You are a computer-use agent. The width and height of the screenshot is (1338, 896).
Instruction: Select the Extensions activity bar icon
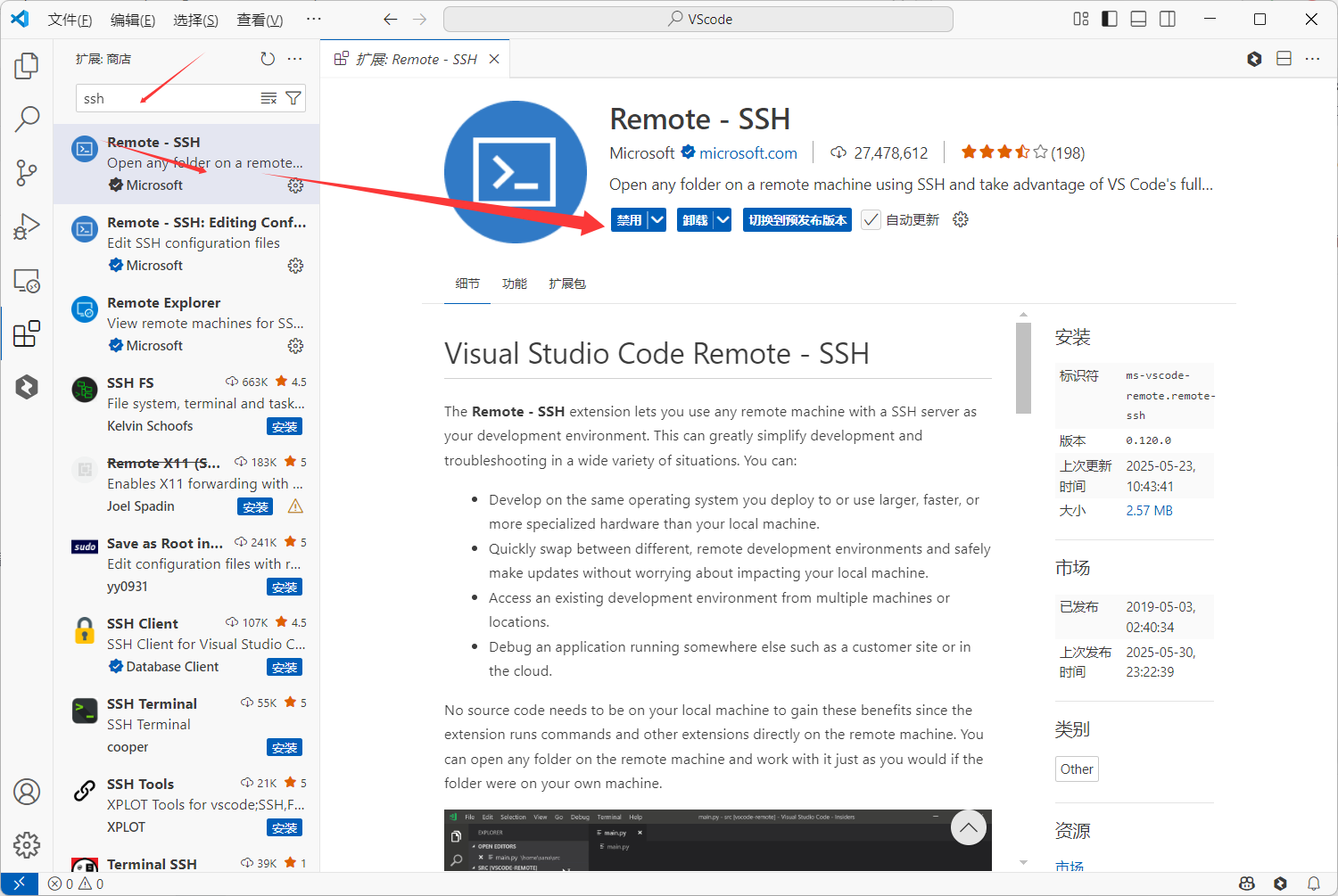click(x=27, y=334)
